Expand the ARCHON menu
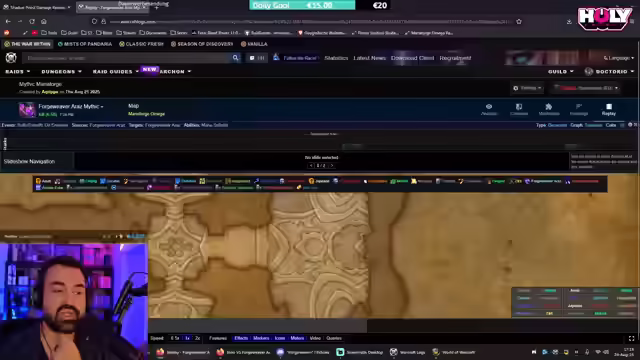Image resolution: width=640 pixels, height=360 pixels. [175, 71]
